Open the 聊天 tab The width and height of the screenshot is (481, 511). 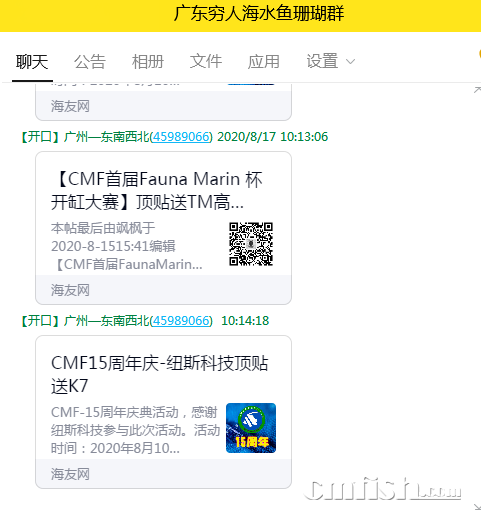click(32, 62)
